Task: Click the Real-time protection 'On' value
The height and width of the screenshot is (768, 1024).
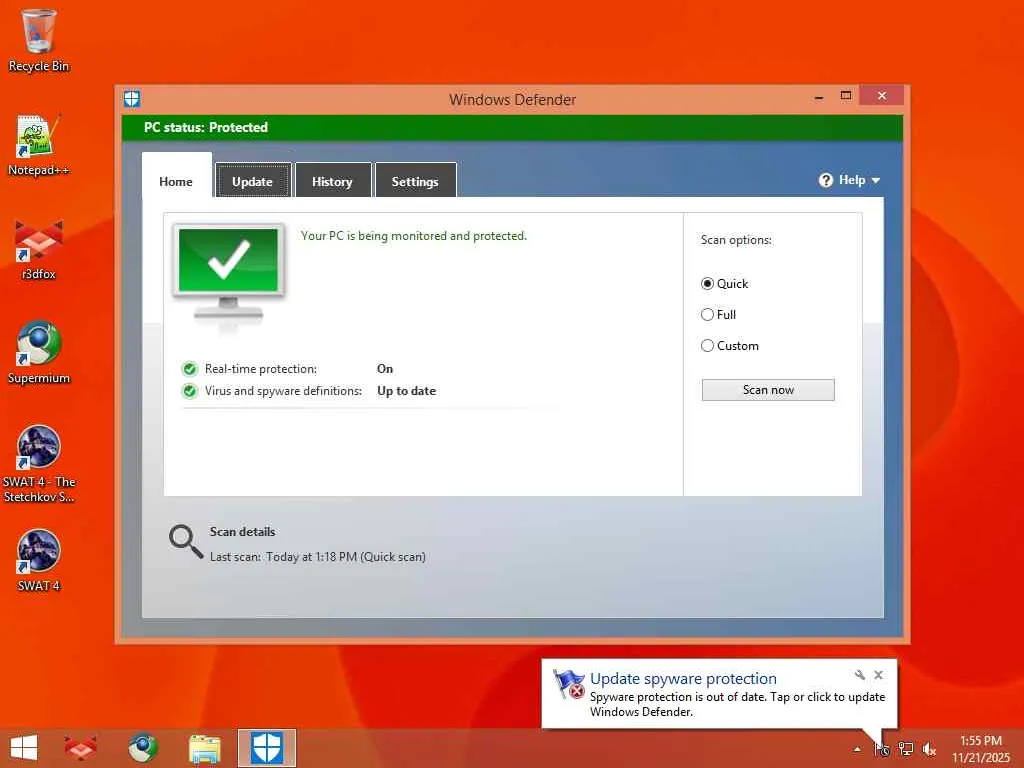Action: point(385,369)
